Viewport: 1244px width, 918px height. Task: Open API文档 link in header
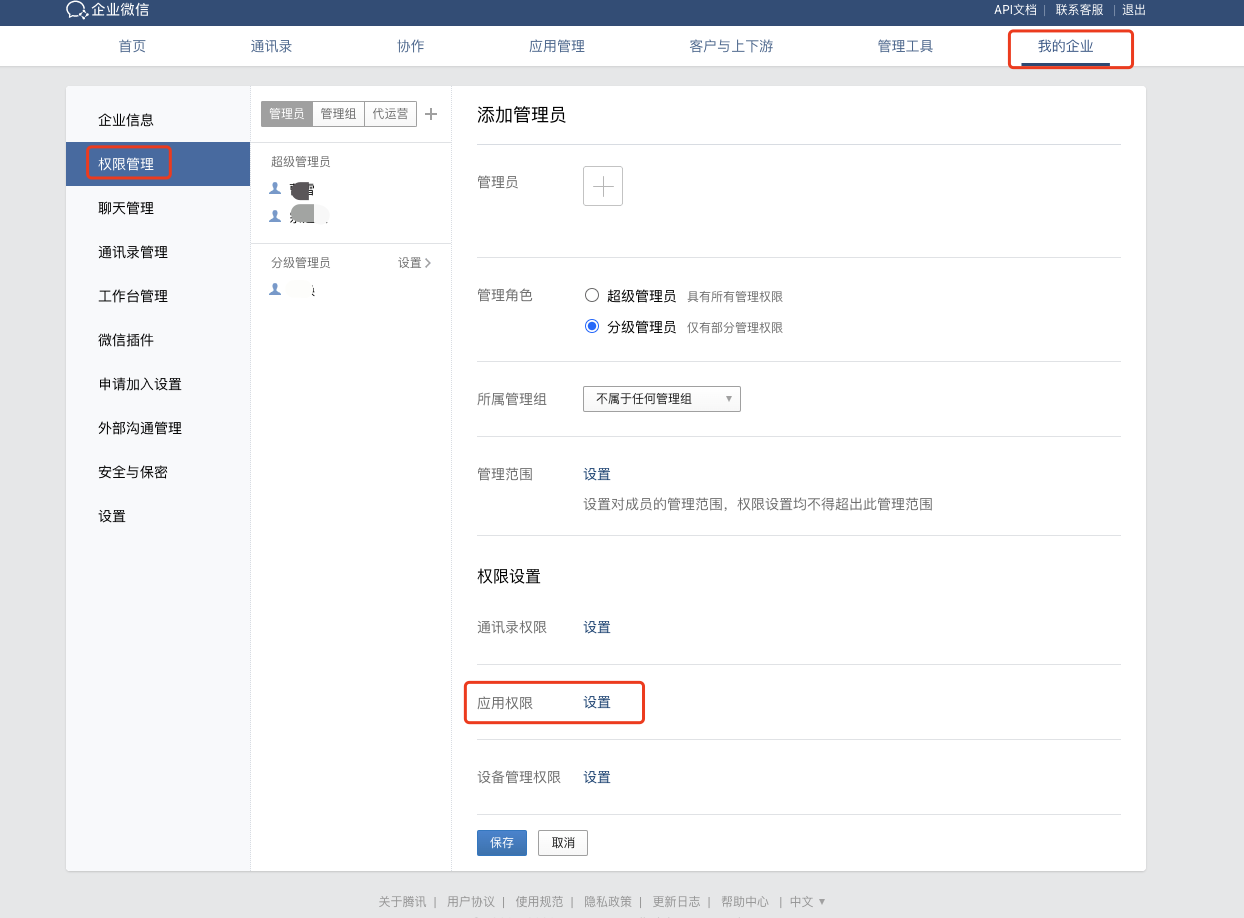coord(1015,10)
